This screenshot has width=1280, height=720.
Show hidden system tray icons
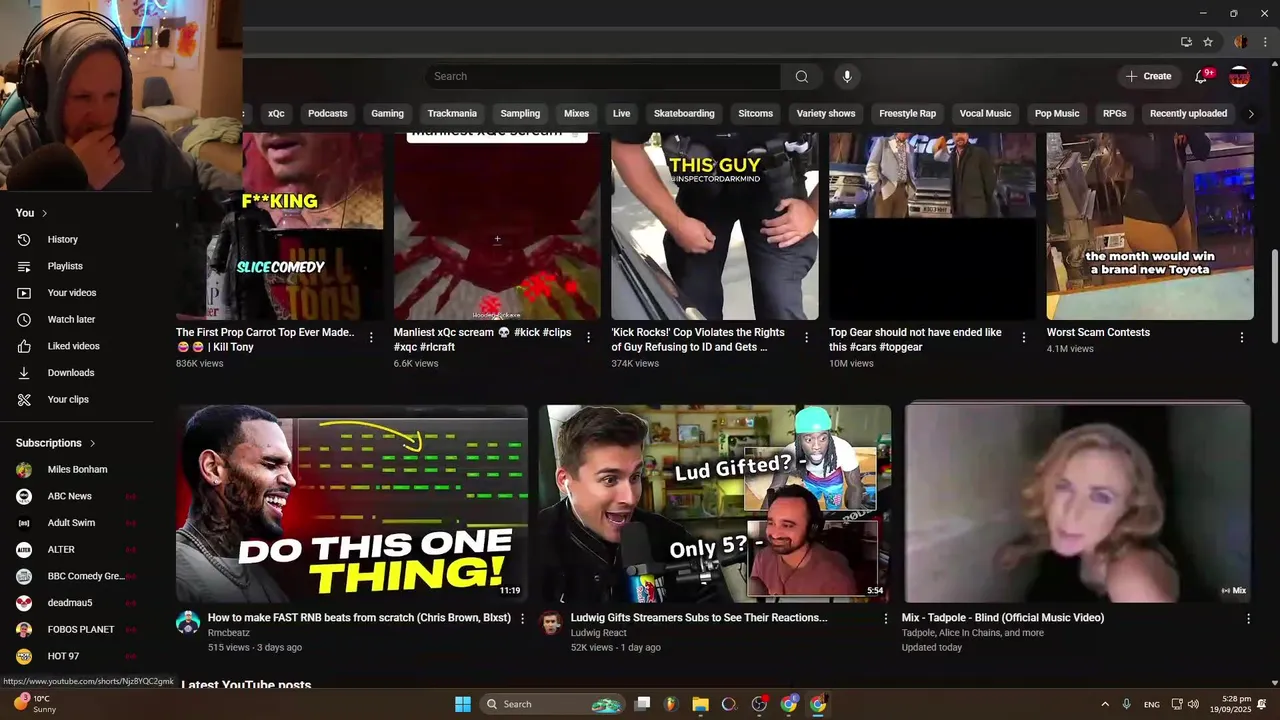point(1104,704)
